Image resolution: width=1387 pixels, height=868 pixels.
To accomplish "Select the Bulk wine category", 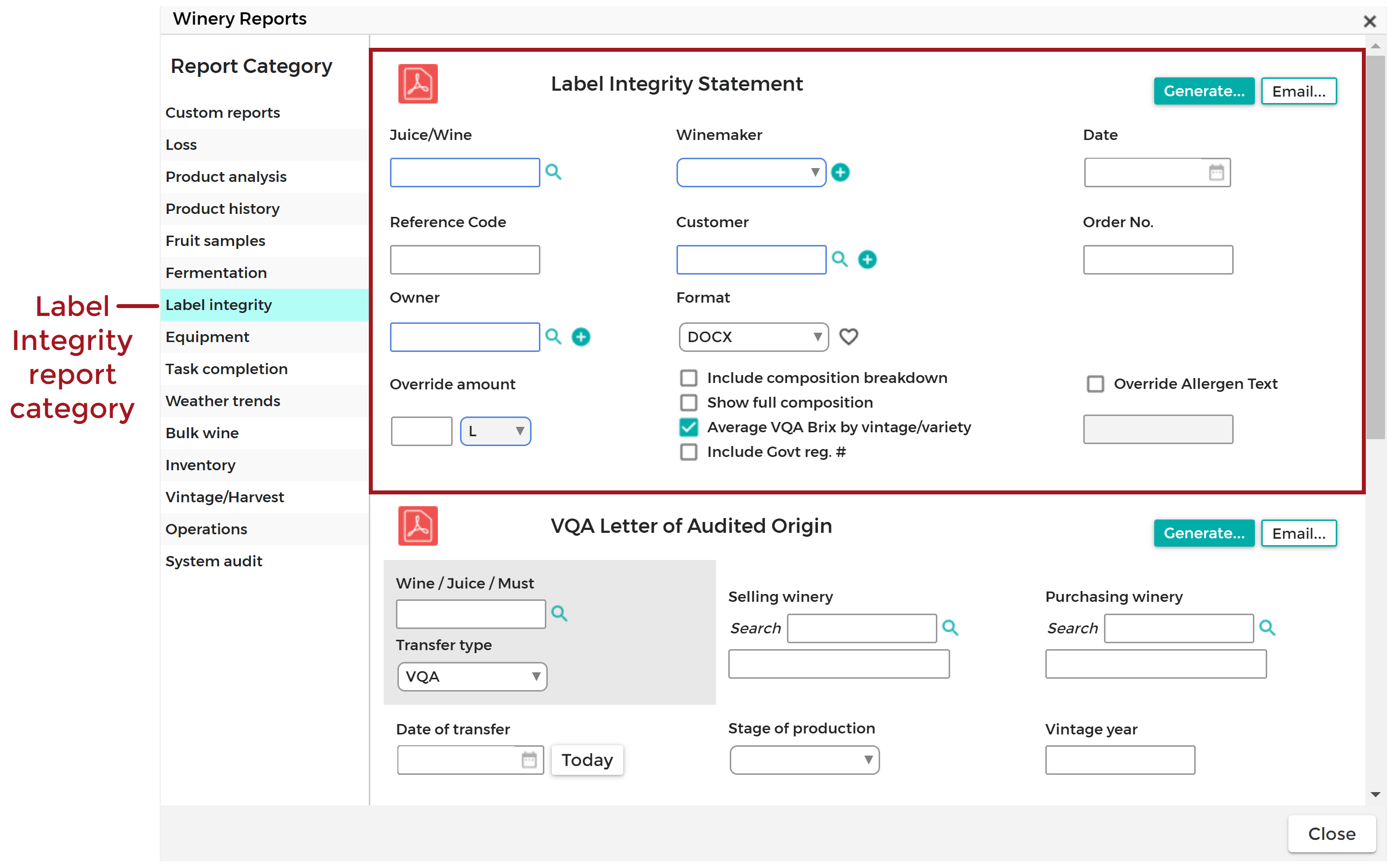I will [x=264, y=433].
